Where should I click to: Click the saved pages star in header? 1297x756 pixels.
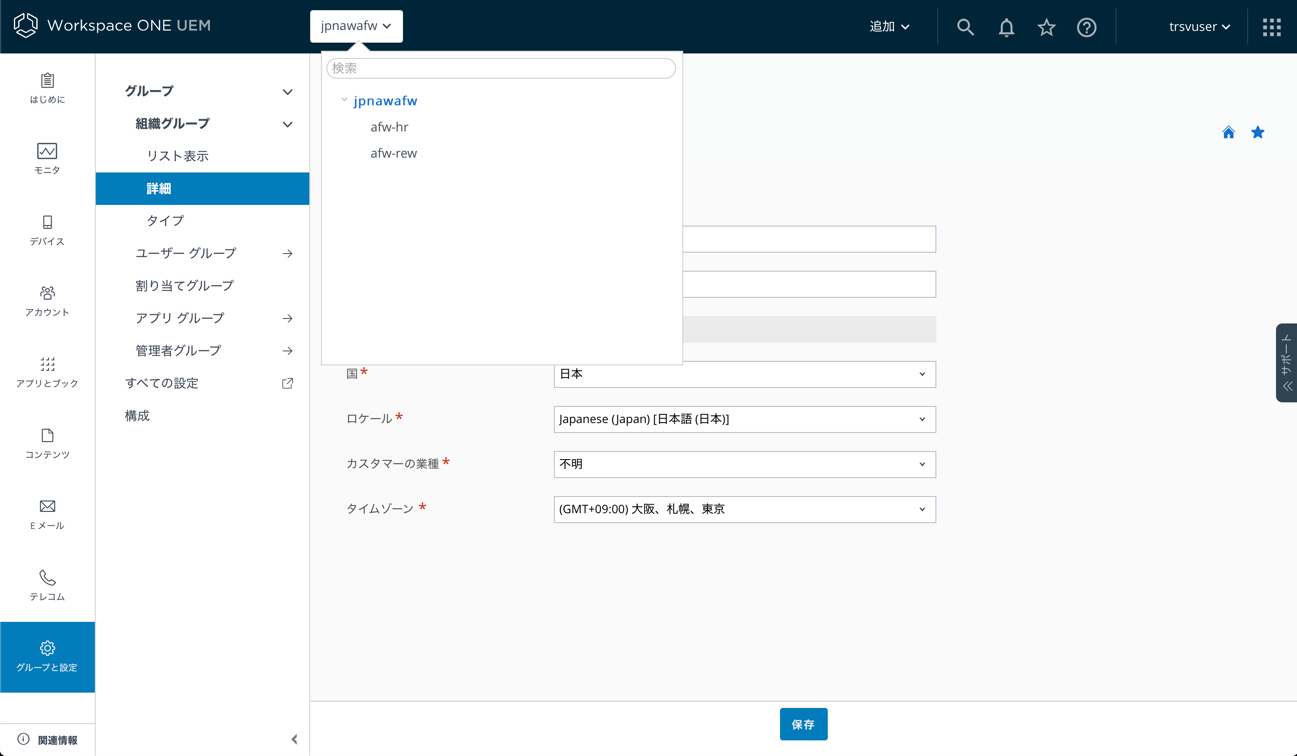coord(1046,27)
